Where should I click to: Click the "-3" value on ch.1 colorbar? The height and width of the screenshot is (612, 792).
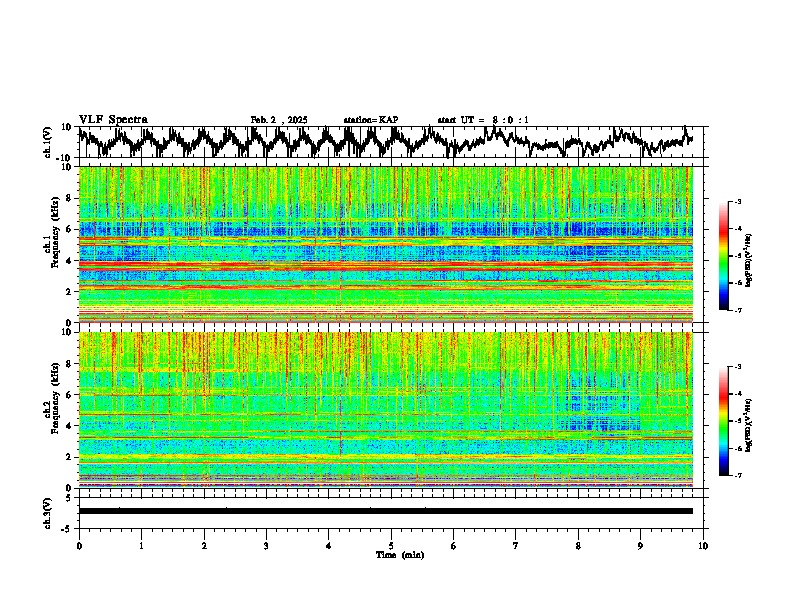pyautogui.click(x=738, y=201)
